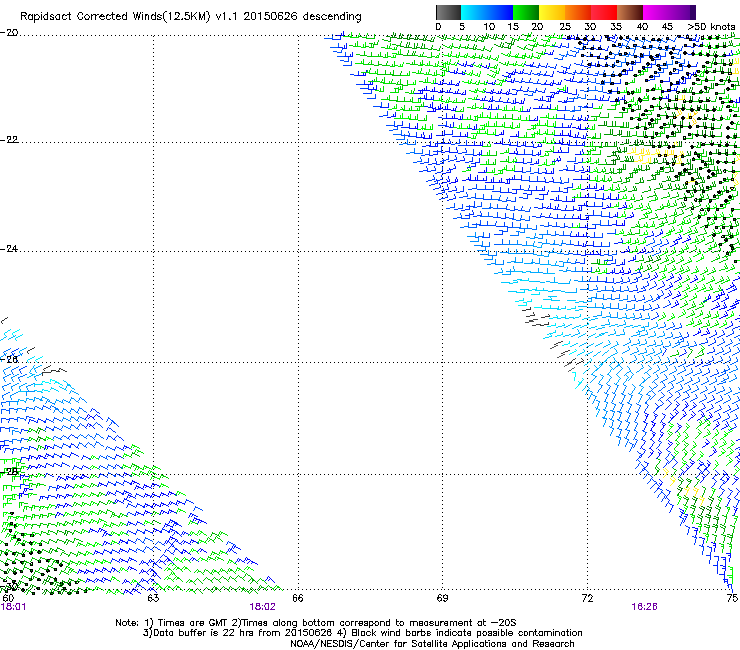Click the '35' legend scale label
Image resolution: width=740 pixels, height=650 pixels.
point(616,27)
